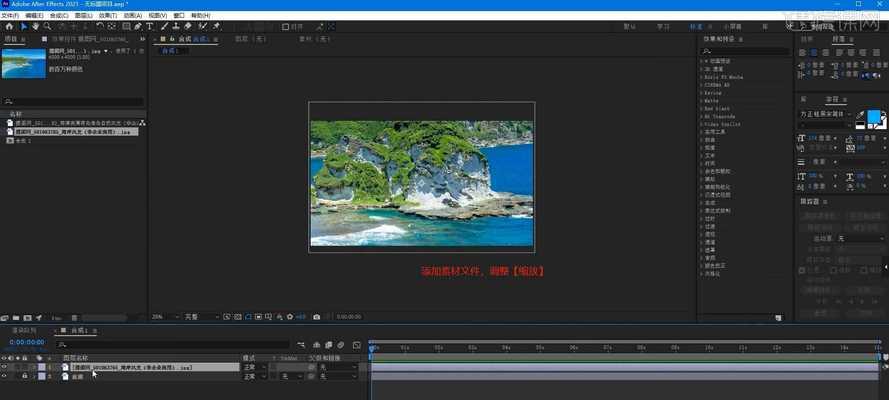Viewport: 889px width, 400px height.
Task: Open the blend mode dropdown of the second layer
Action: point(255,376)
